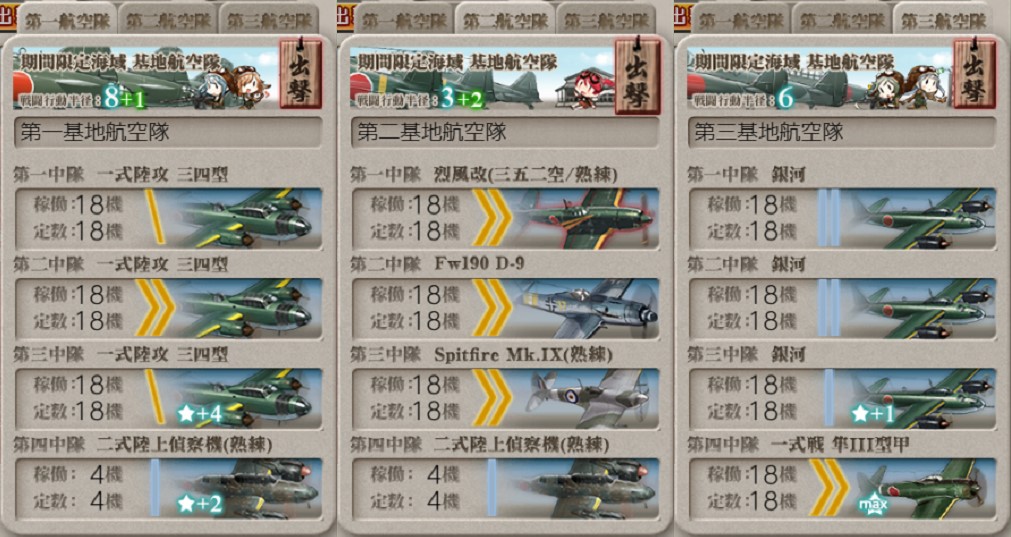Click first squadron 銀河 bomber in third corps
This screenshot has height=537, width=1011.
(x=843, y=219)
